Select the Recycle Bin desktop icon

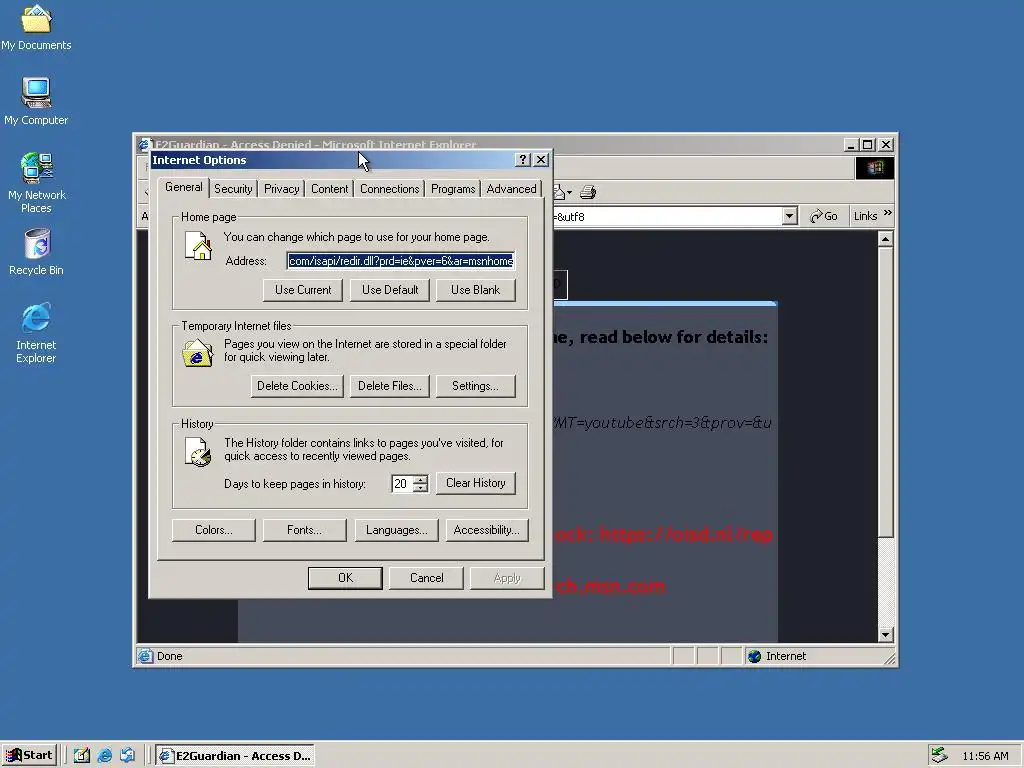pos(36,251)
